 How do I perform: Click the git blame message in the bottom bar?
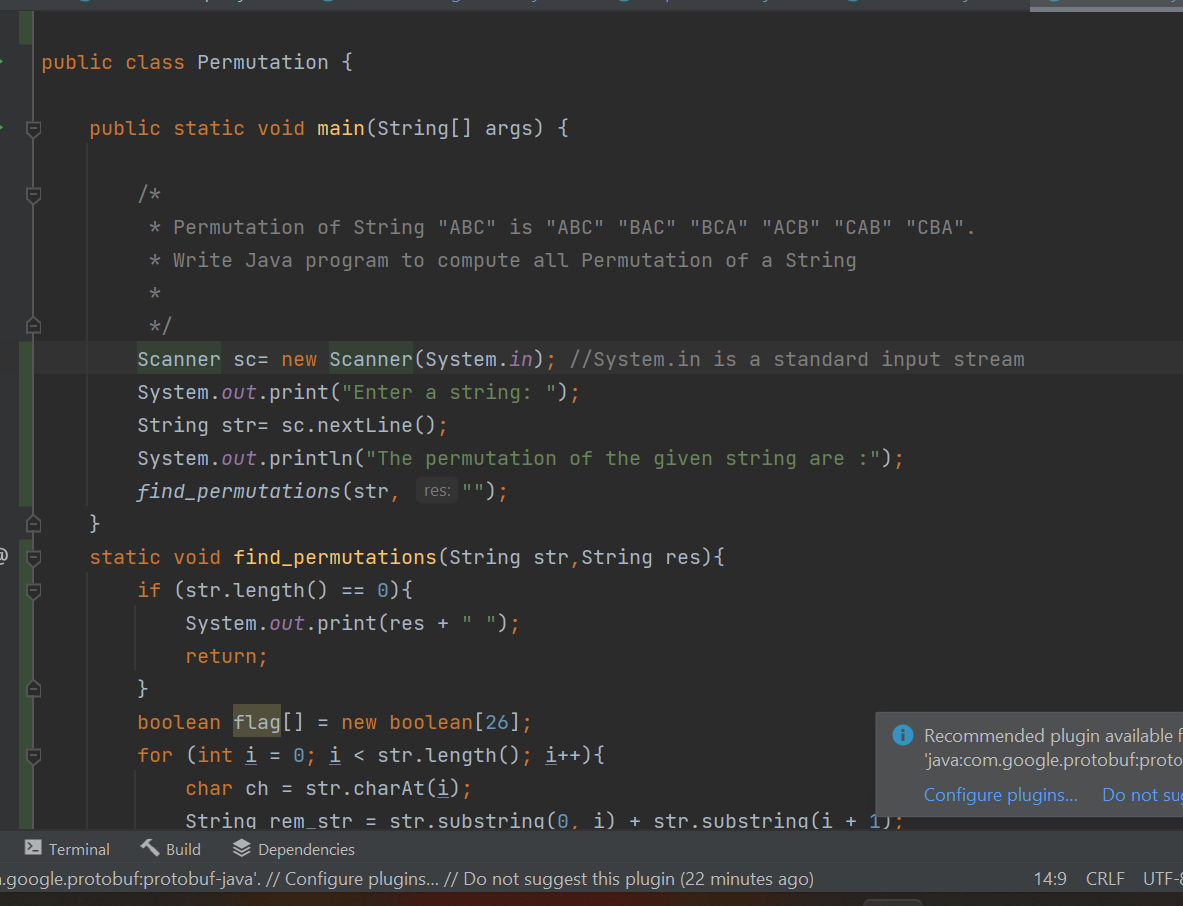[400, 878]
